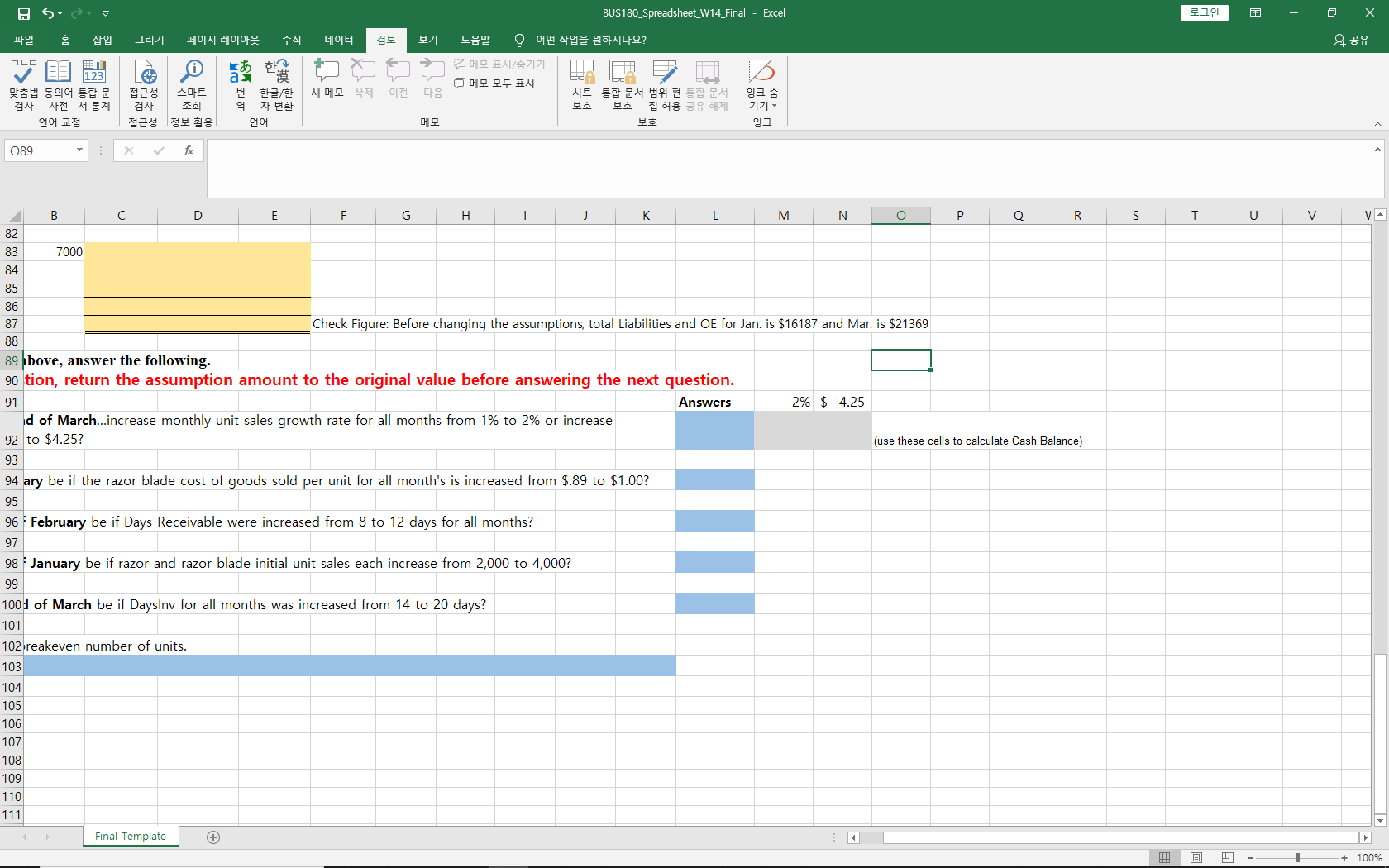
Task: Open the 잉크 숨기기 dropdown arrow
Action: coord(775,105)
